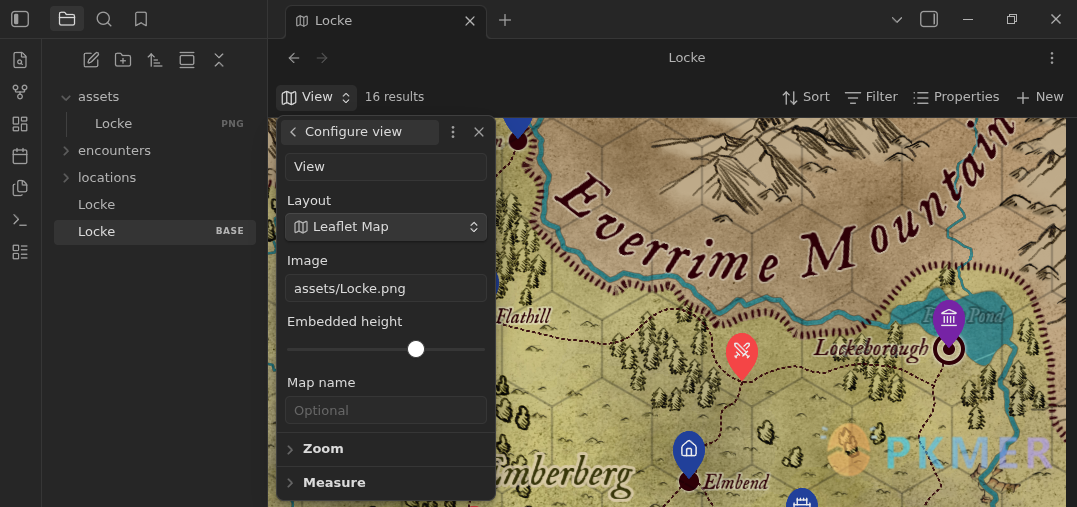
Task: Collapse the assets folder
Action: (x=66, y=97)
